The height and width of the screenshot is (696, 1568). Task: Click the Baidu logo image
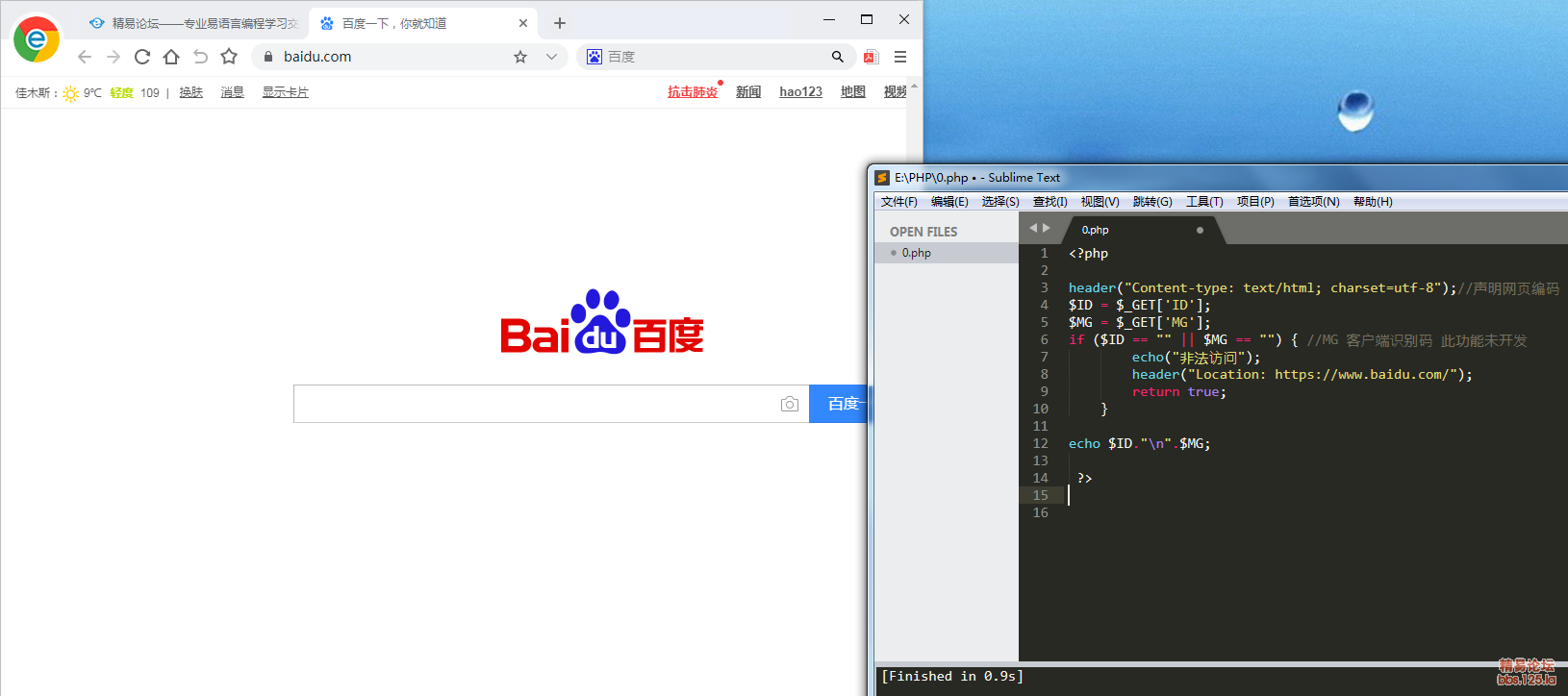[602, 322]
